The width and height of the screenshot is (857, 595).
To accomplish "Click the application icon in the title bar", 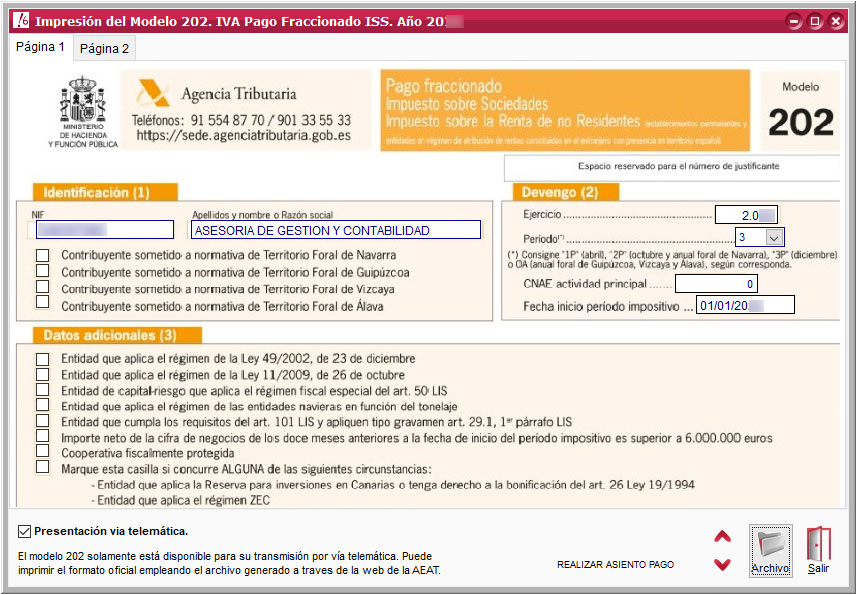I will pyautogui.click(x=20, y=20).
